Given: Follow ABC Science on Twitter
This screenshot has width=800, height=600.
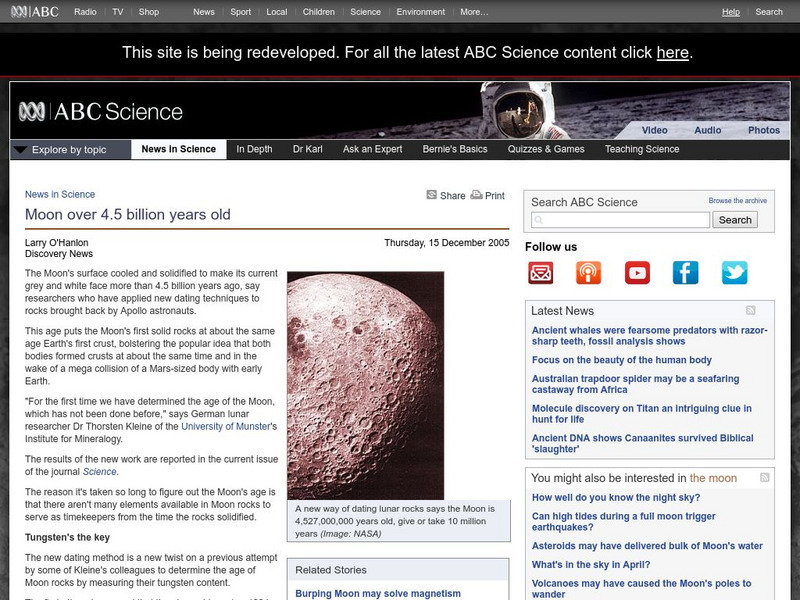Looking at the screenshot, I should 735,272.
